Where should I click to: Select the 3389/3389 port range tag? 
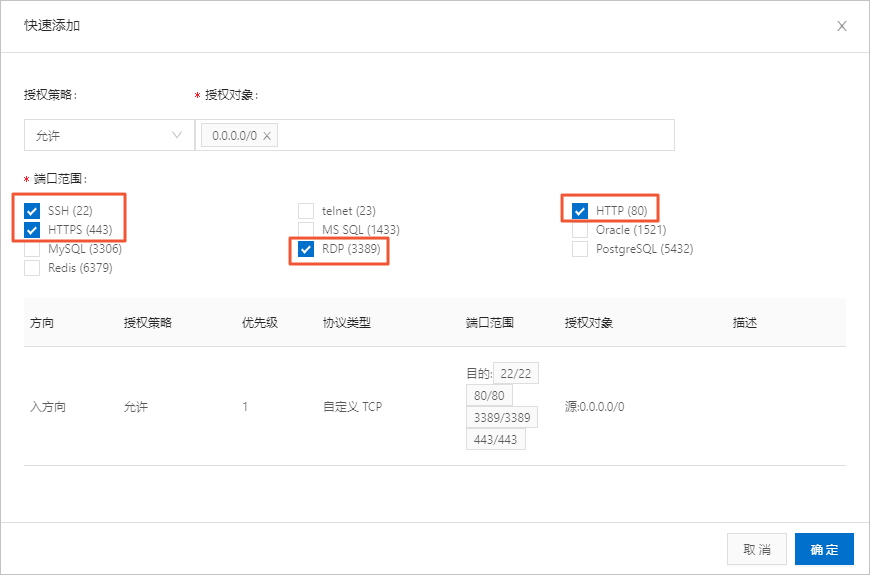[x=502, y=417]
